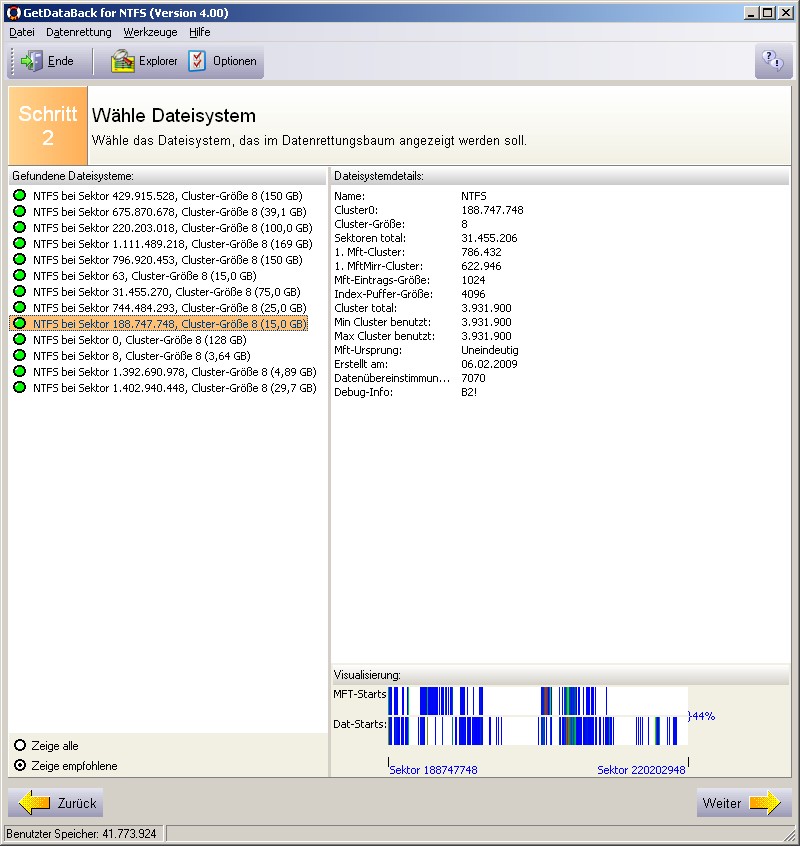800x846 pixels.
Task: Click the 44% visualization value
Action: 703,716
